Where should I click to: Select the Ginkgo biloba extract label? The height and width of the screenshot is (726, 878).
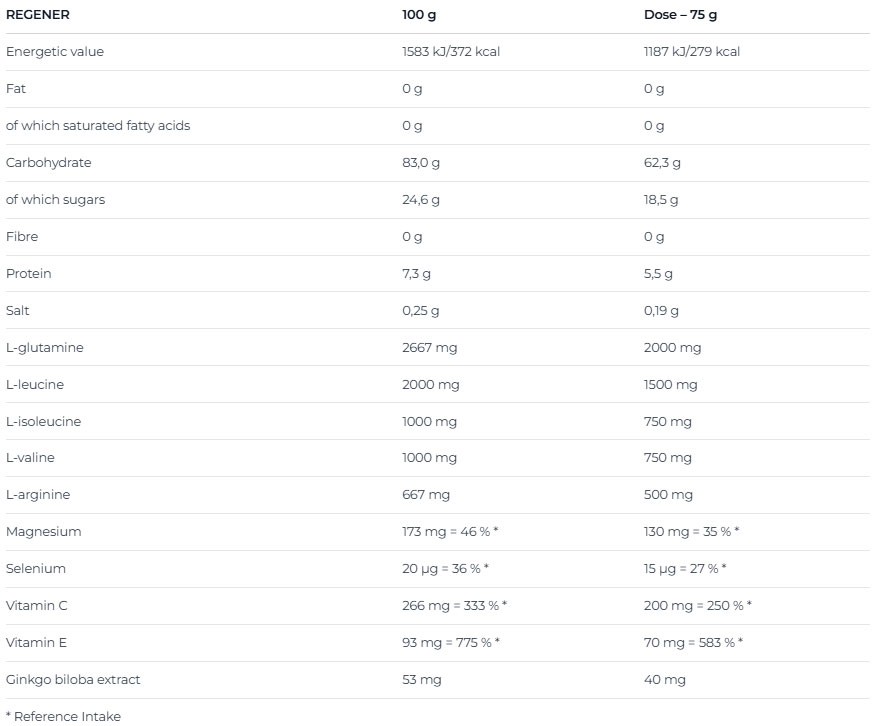(x=73, y=680)
